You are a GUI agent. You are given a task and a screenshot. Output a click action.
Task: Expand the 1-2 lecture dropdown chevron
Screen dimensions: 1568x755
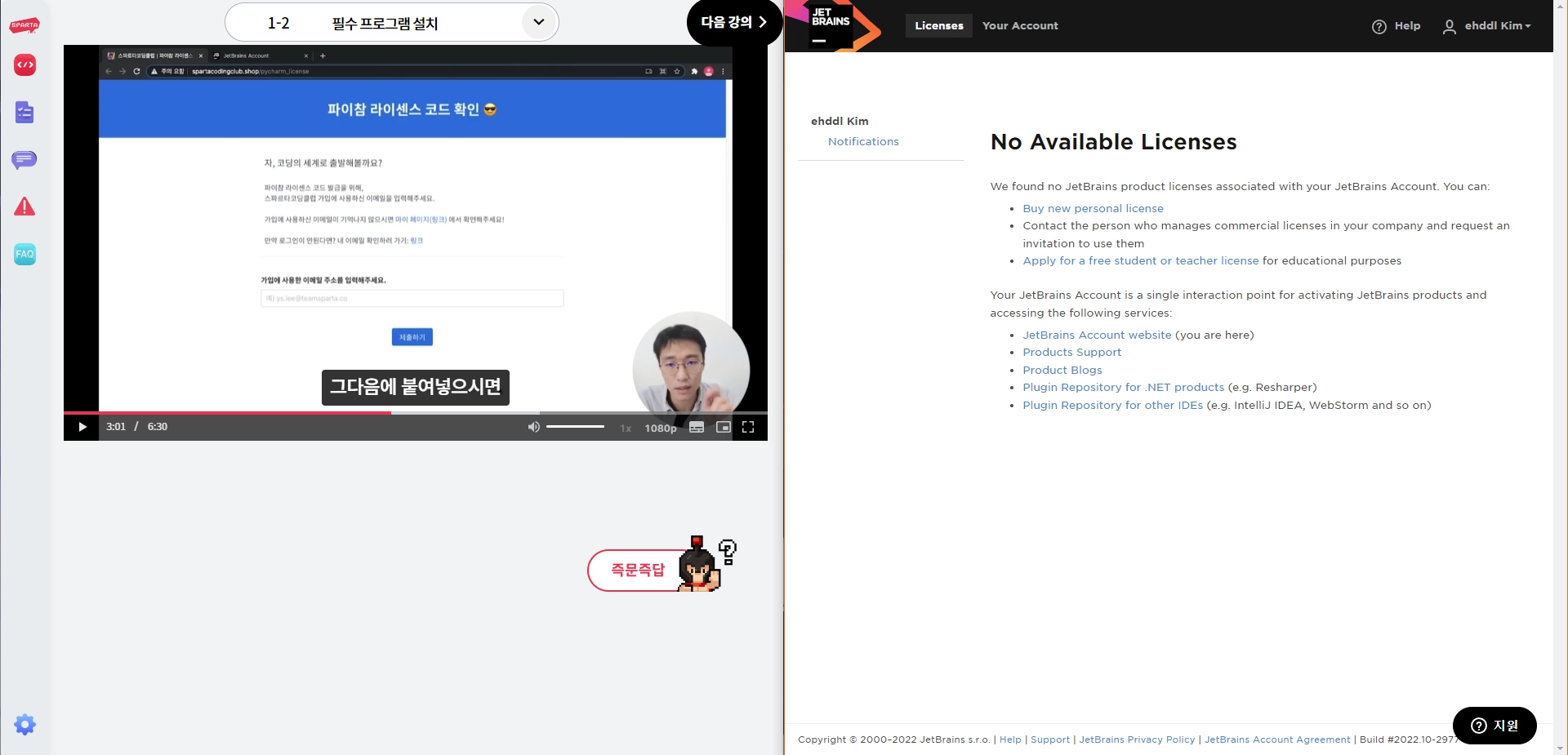point(539,22)
